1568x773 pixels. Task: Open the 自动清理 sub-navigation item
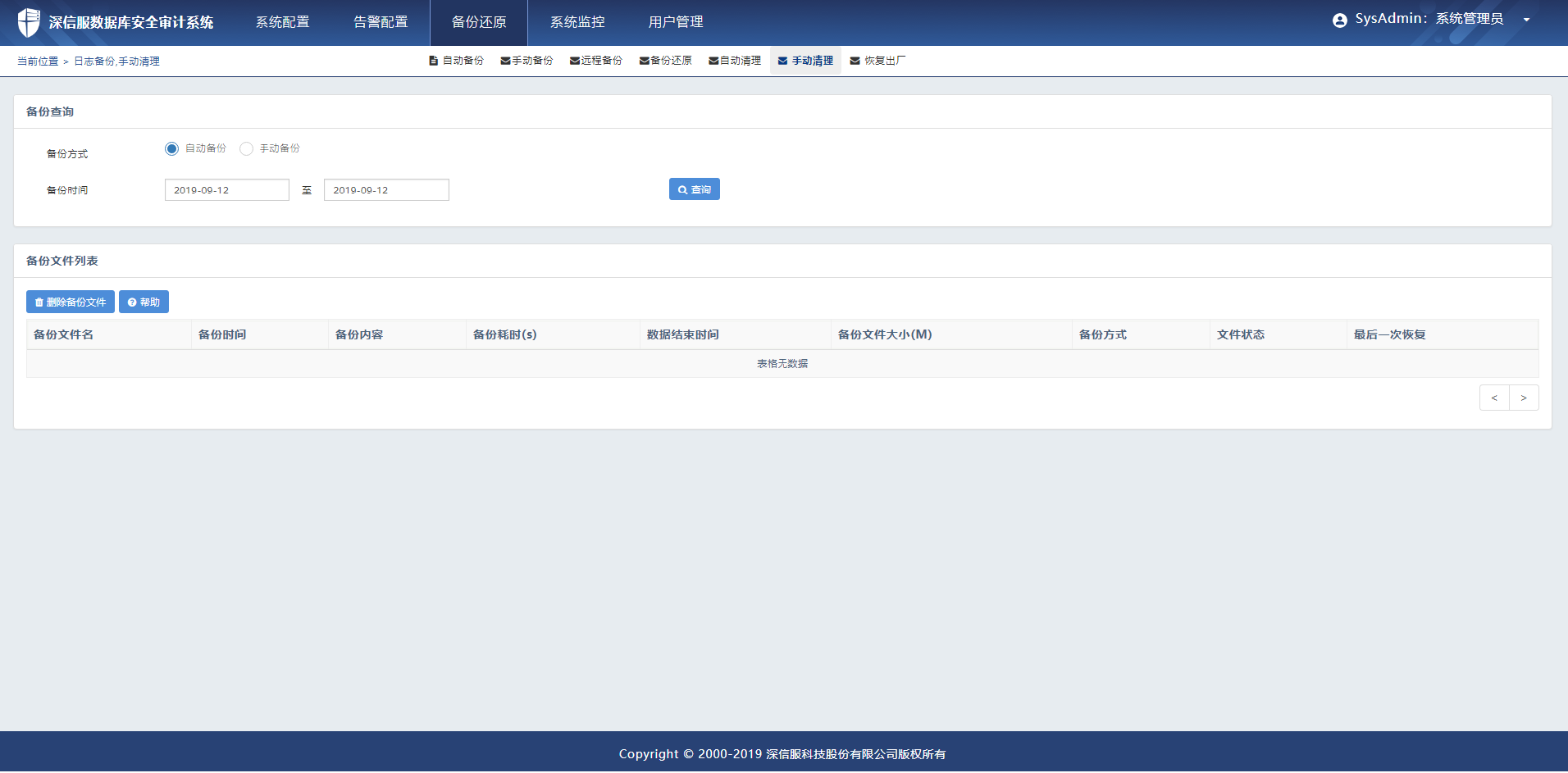[x=735, y=61]
